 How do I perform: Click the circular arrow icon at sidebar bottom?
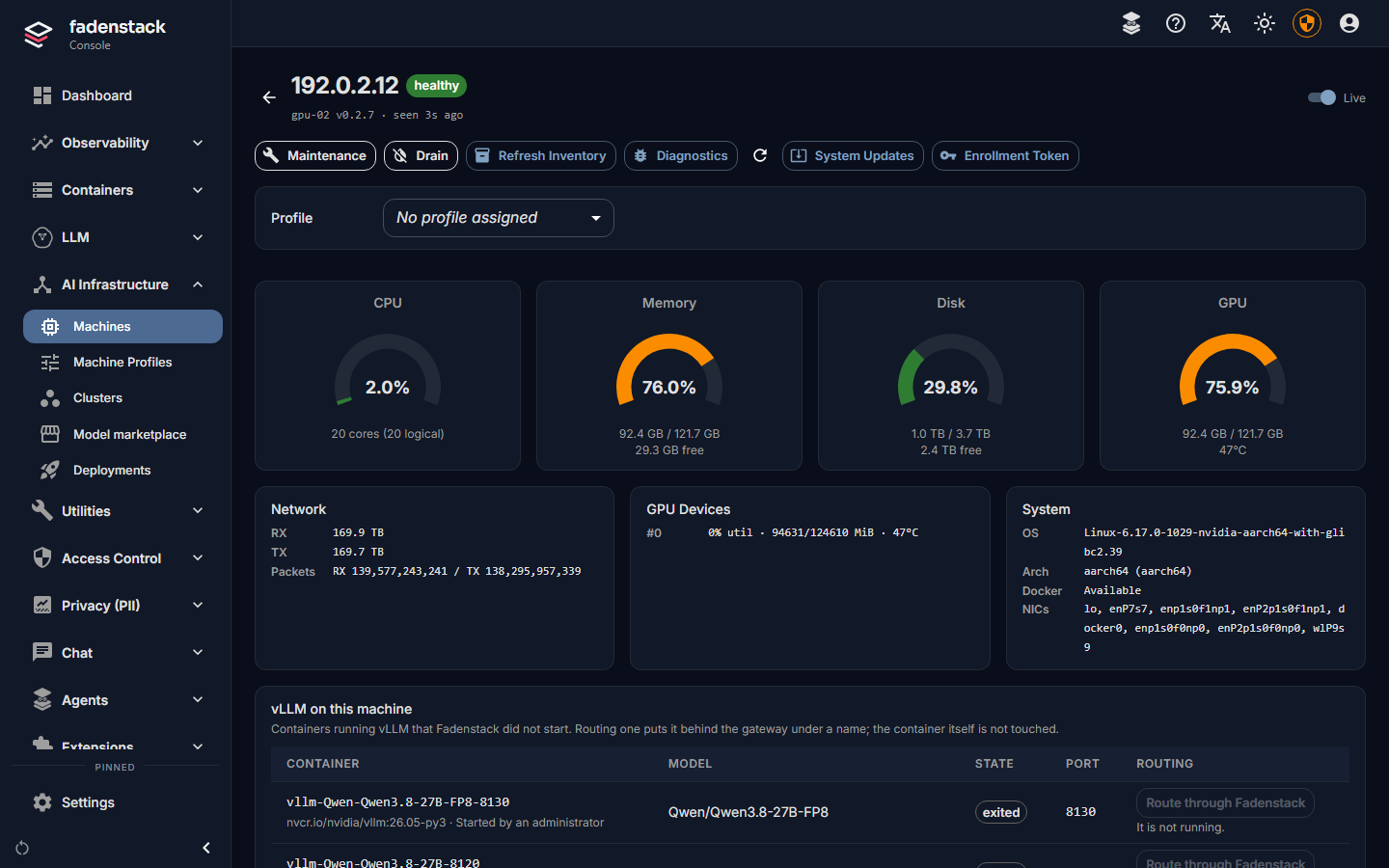pos(22,848)
